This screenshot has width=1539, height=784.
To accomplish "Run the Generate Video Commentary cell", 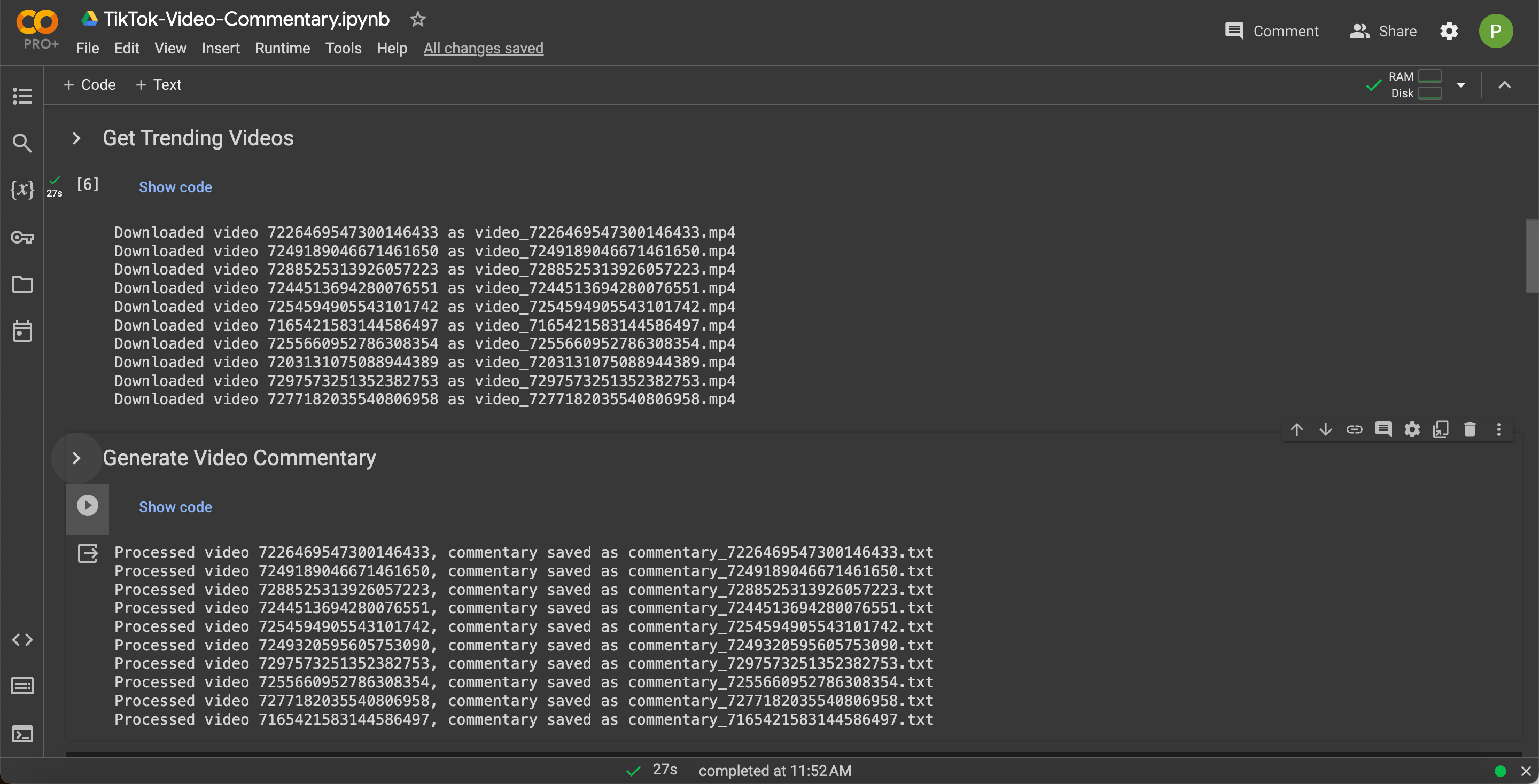I will [x=88, y=505].
